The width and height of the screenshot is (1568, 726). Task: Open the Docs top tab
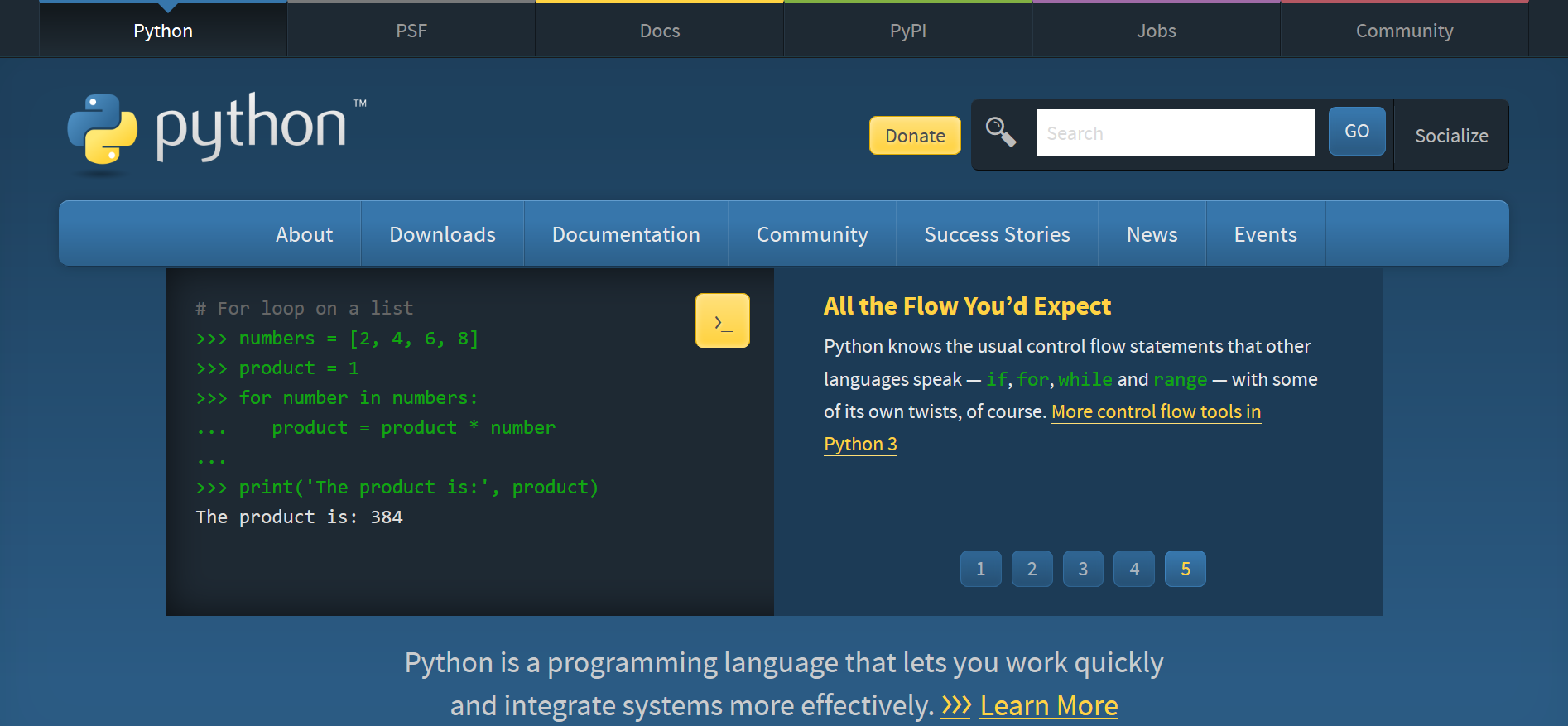click(x=660, y=31)
